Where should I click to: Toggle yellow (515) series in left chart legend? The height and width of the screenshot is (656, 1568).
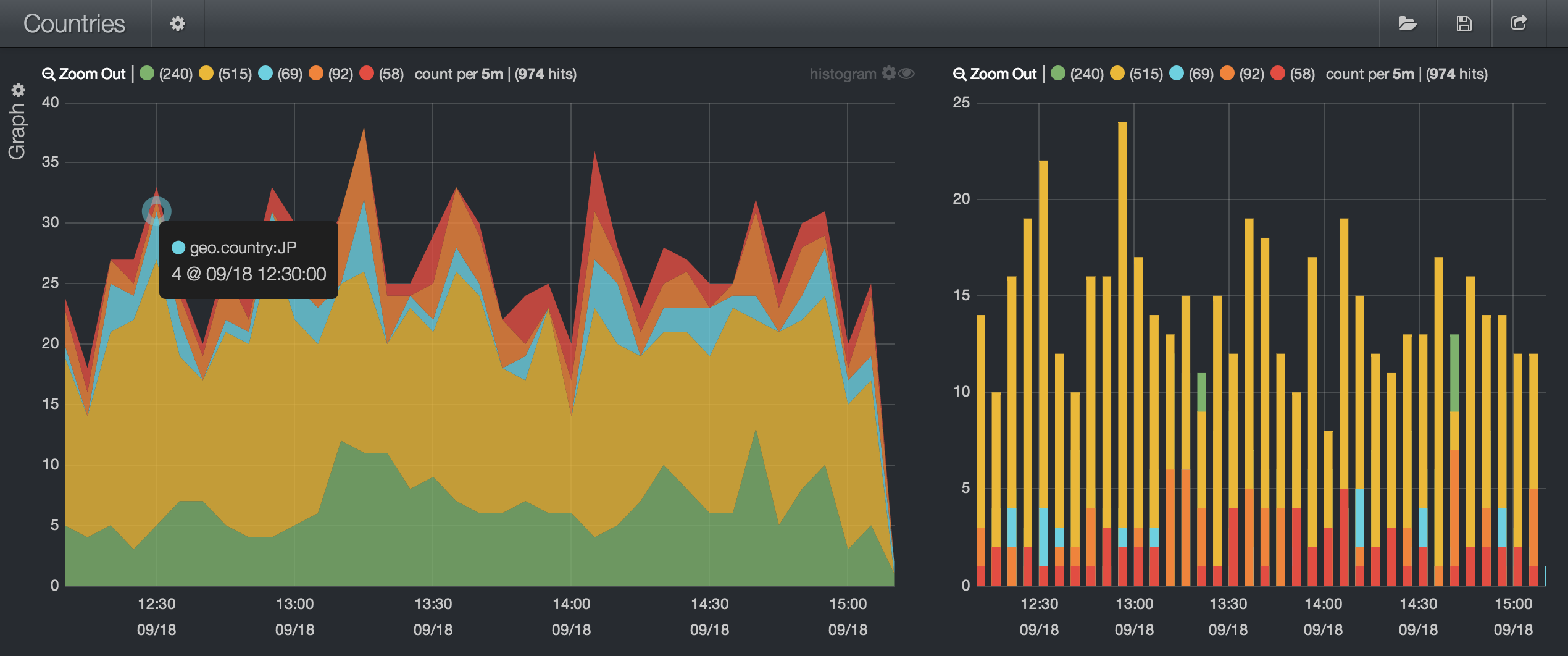click(x=206, y=74)
